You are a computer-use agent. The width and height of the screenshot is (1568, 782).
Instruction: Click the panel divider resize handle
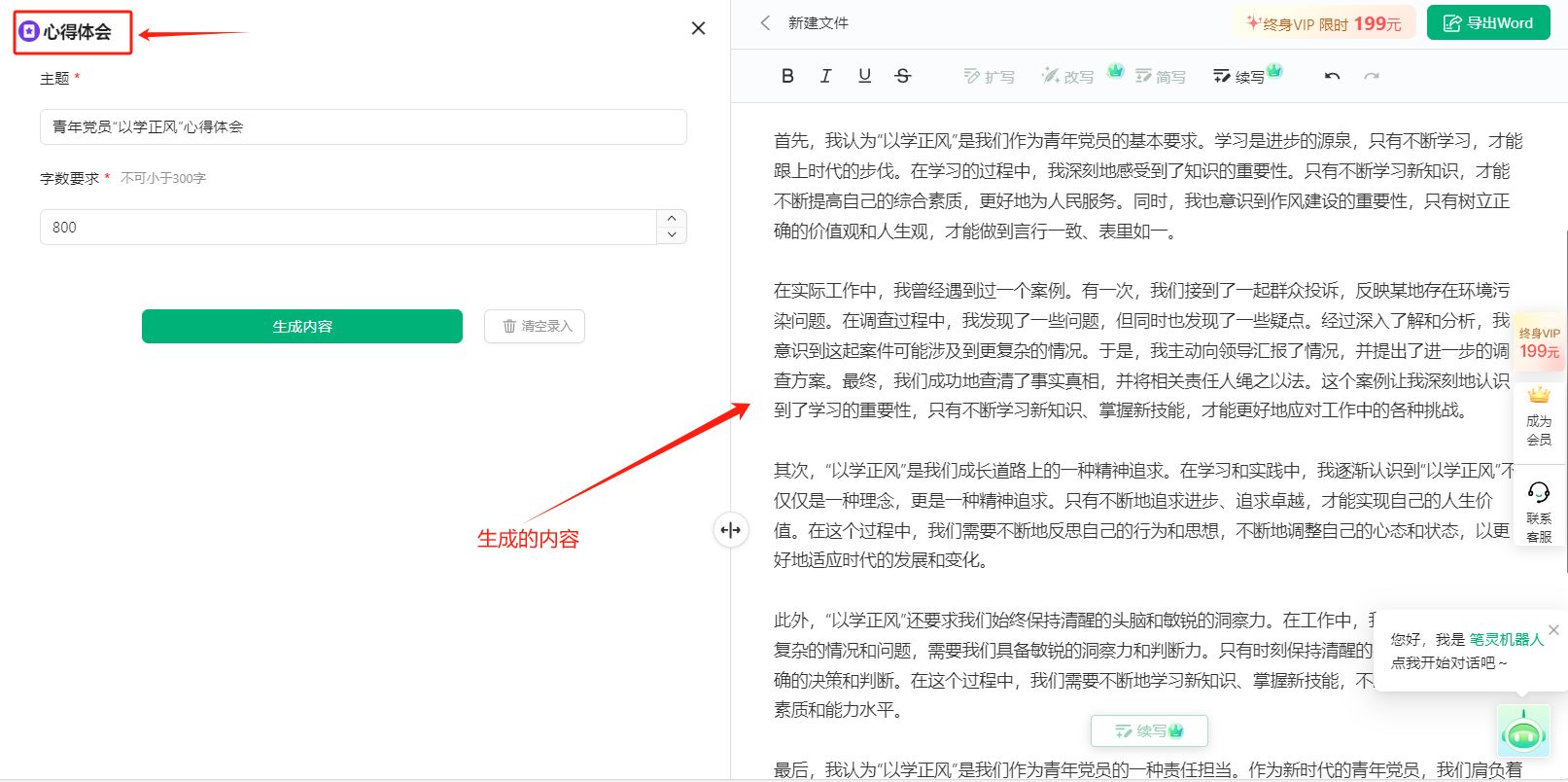[730, 530]
